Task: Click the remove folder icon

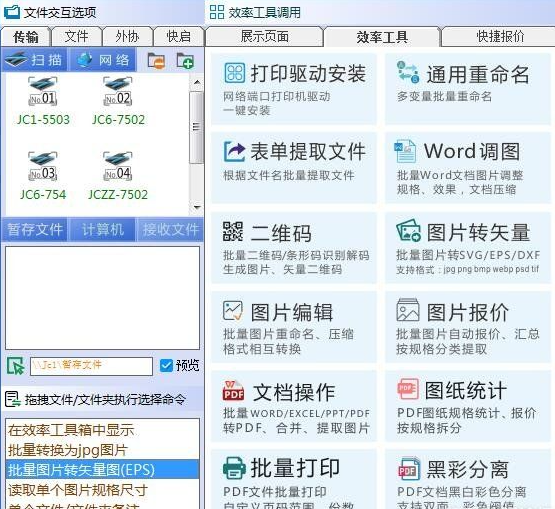Action: 156,61
